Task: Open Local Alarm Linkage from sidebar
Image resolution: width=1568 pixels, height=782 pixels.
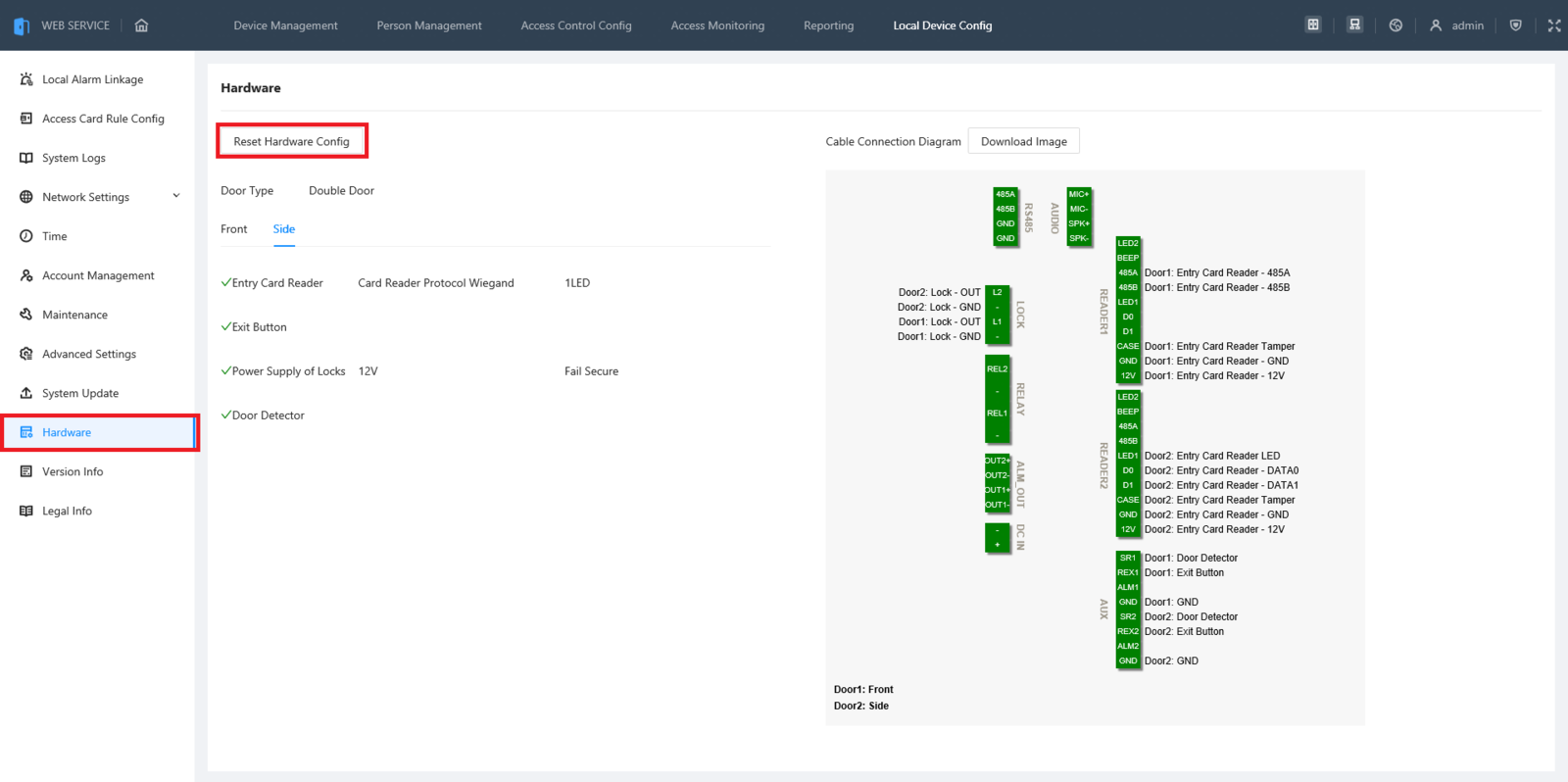Action: pos(92,79)
